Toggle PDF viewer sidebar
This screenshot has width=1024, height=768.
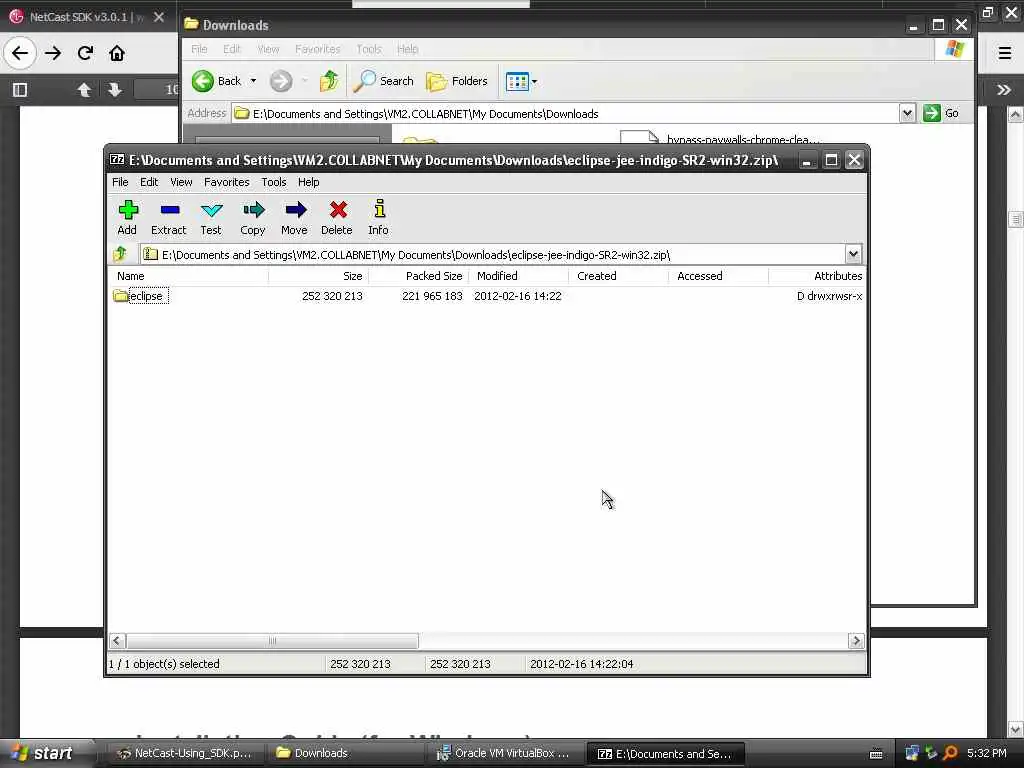point(20,89)
